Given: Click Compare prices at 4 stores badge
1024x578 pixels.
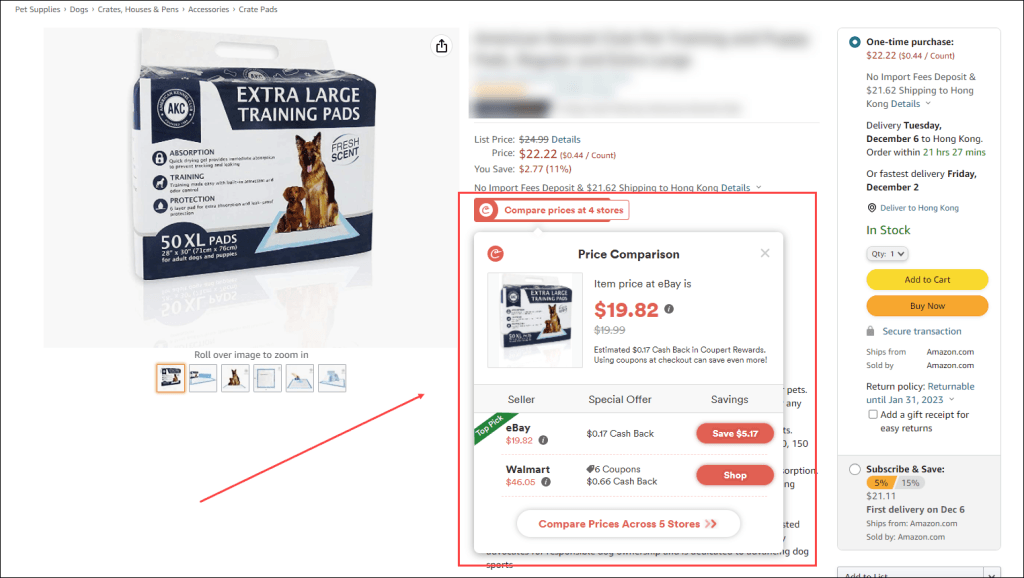Looking at the screenshot, I should coord(552,210).
